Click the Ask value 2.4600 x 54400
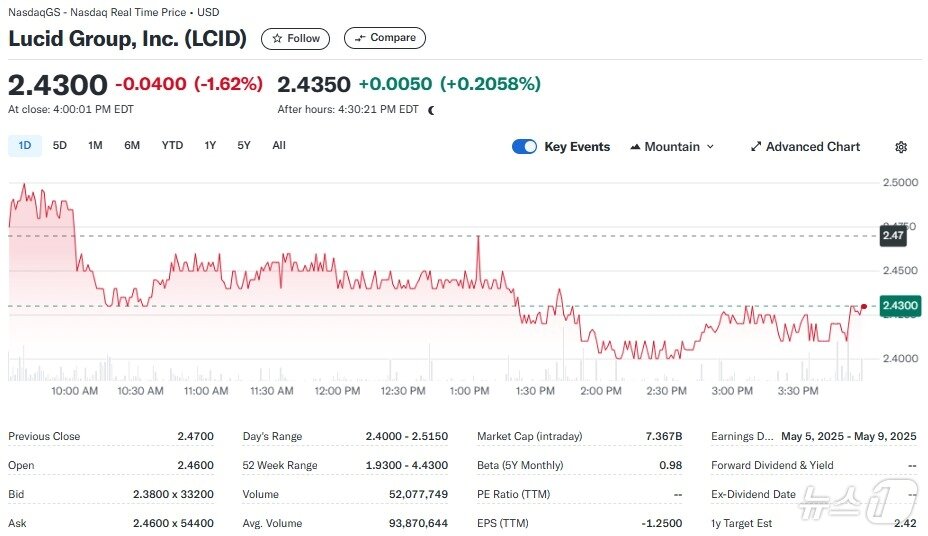 pyautogui.click(x=173, y=523)
